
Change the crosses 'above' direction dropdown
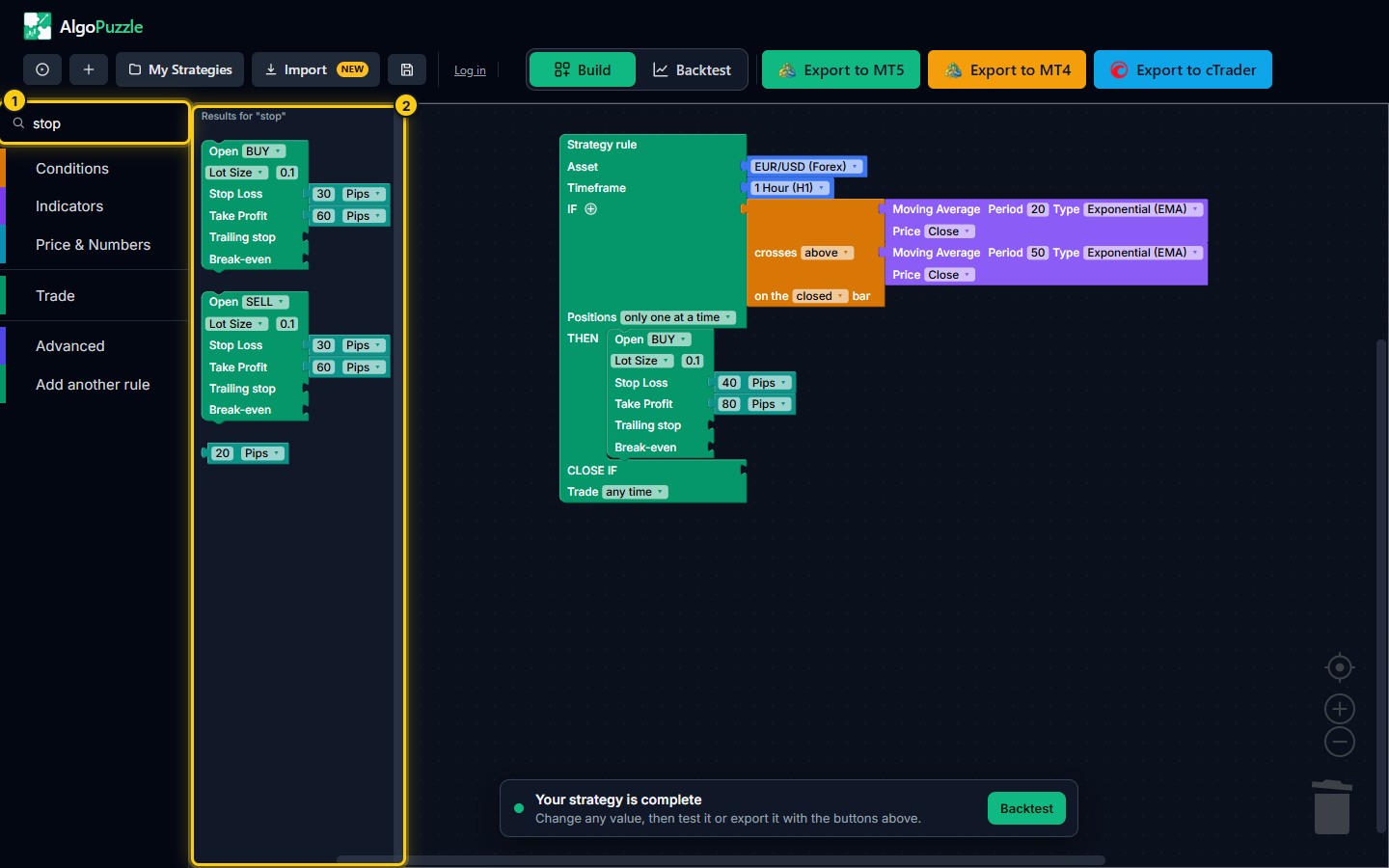coord(828,253)
